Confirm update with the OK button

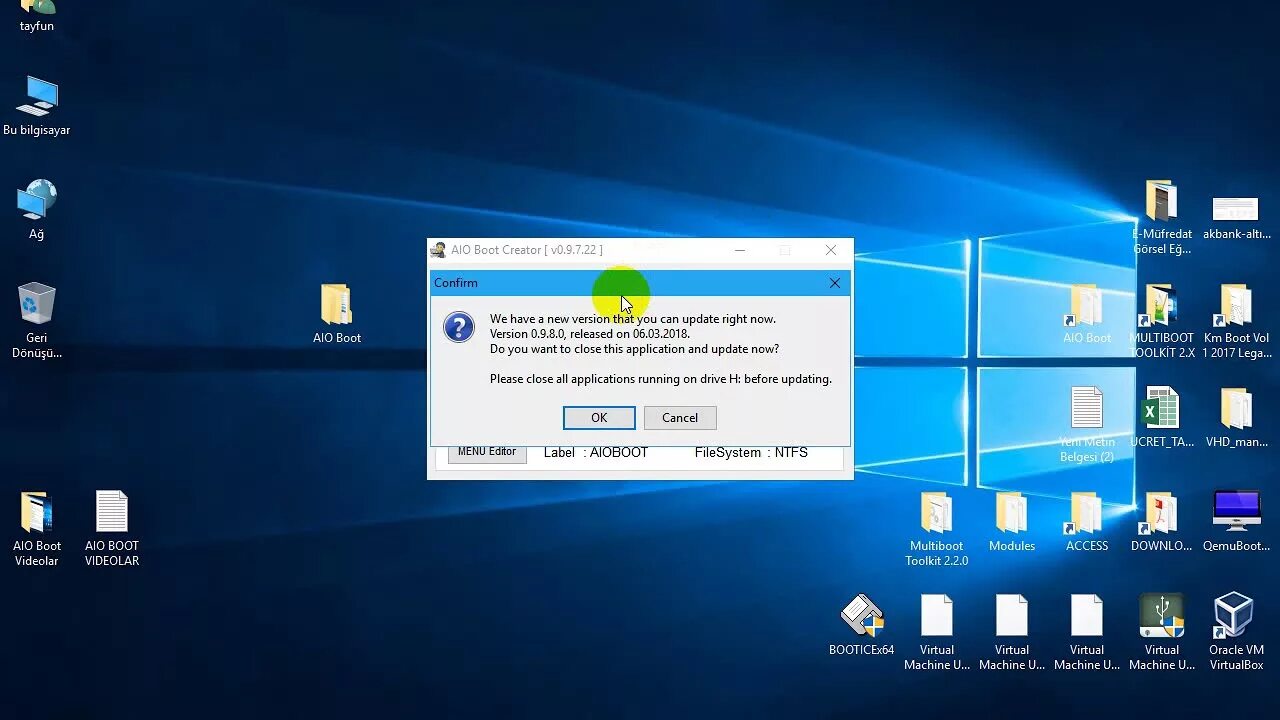(599, 418)
